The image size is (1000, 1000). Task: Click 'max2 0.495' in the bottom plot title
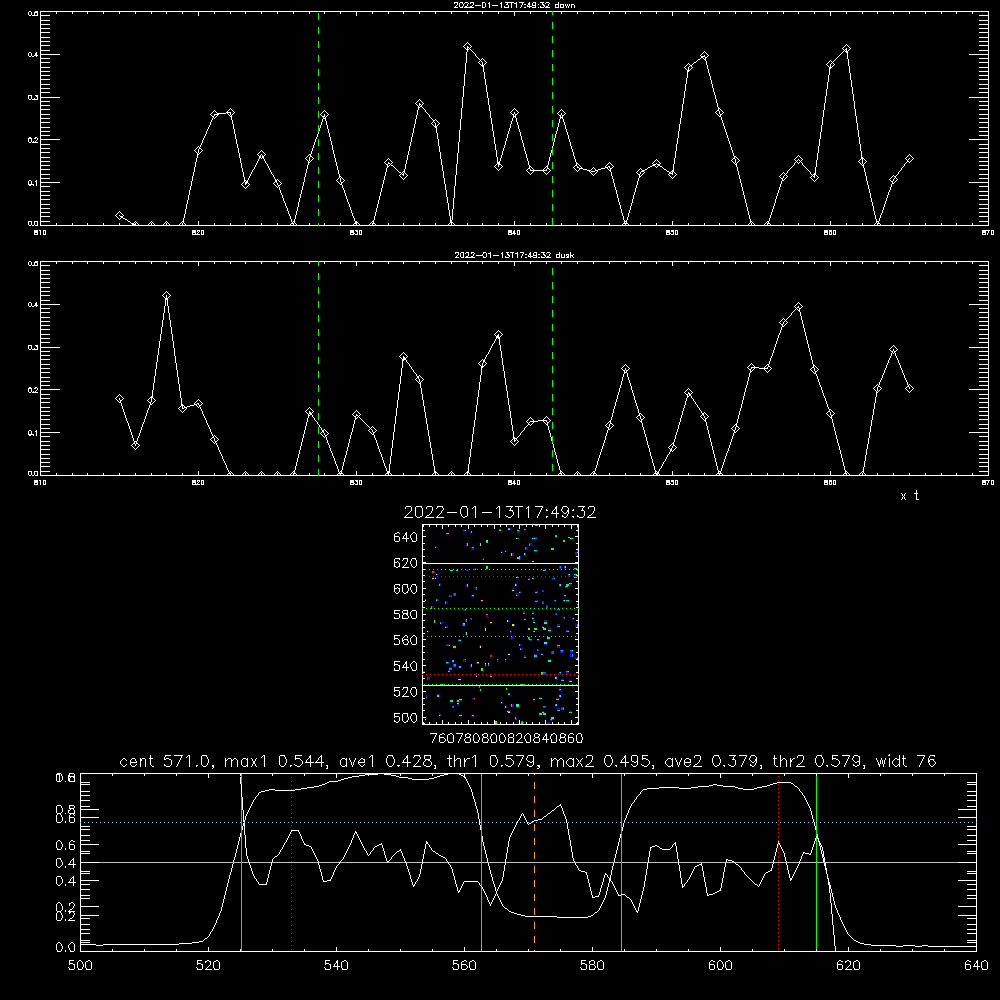click(601, 761)
